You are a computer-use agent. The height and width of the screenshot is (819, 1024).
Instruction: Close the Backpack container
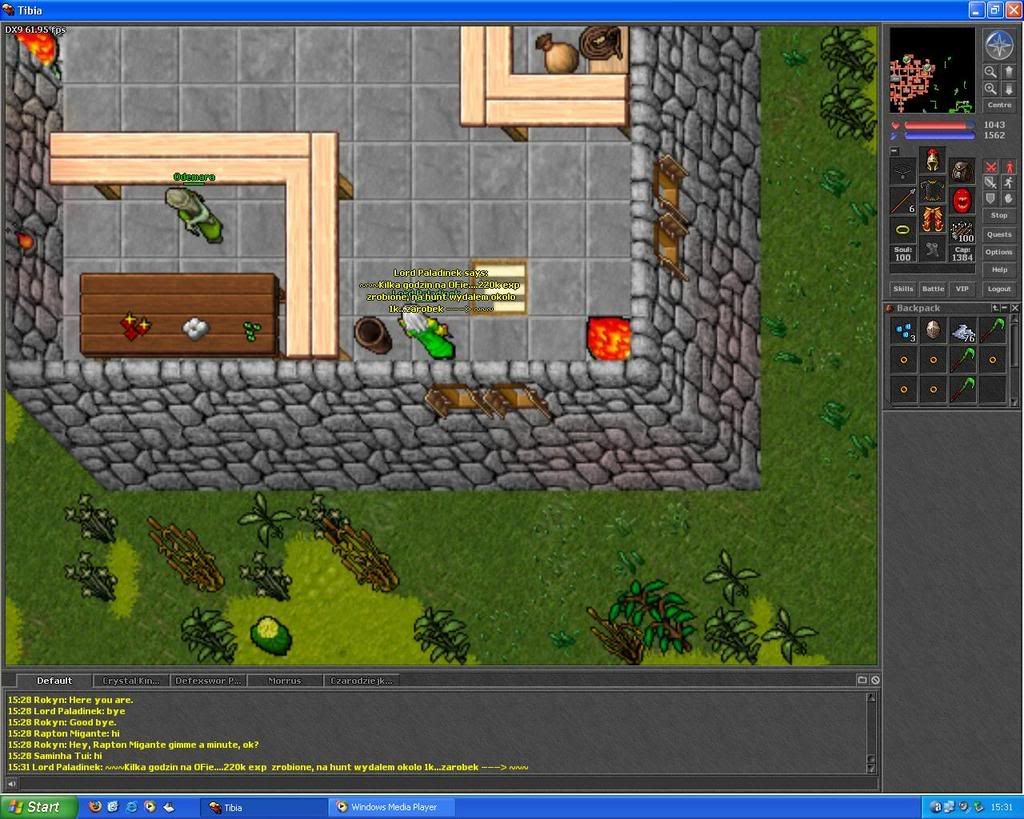coord(1014,308)
